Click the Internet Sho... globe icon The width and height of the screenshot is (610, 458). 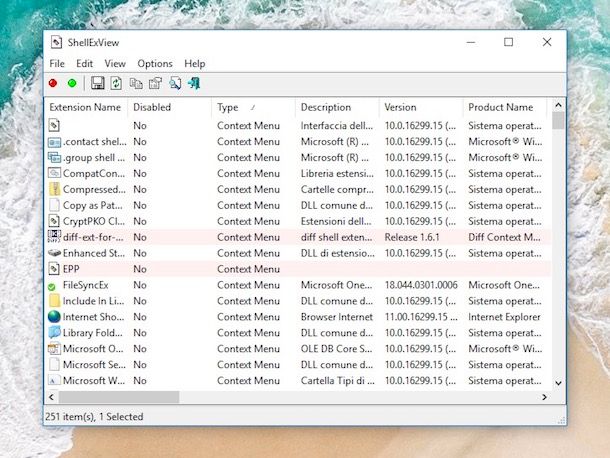pos(54,317)
